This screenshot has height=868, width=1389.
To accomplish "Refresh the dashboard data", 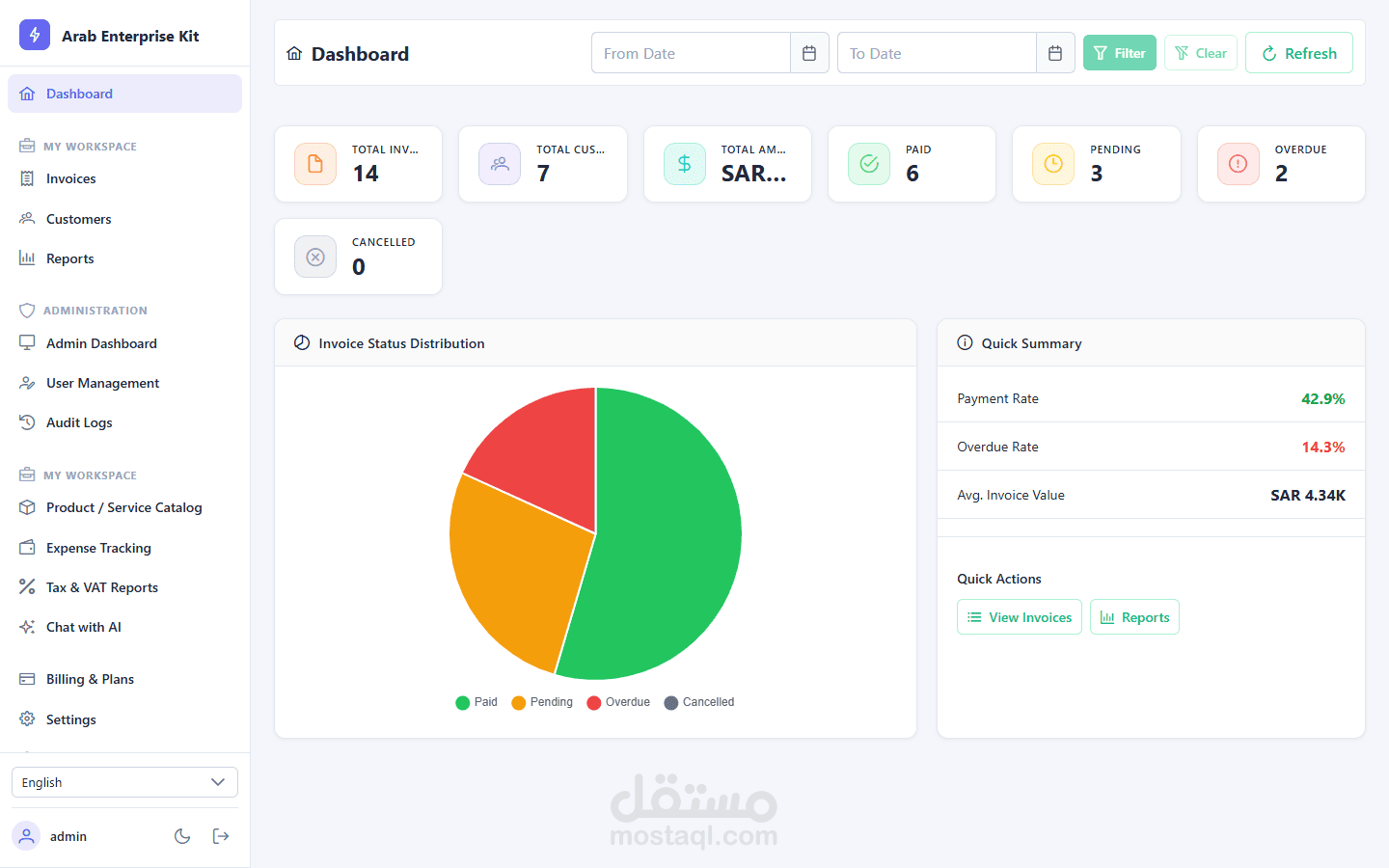I will click(1299, 53).
